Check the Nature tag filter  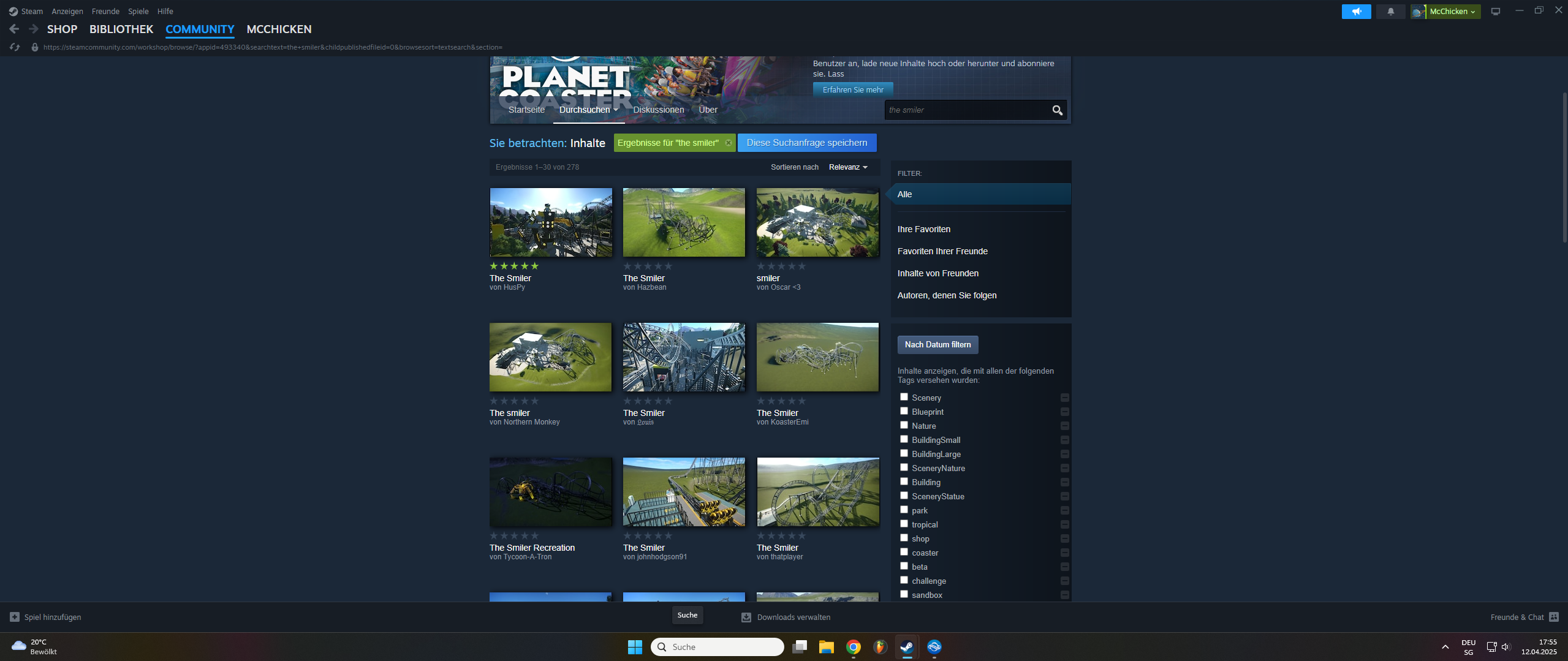point(903,425)
